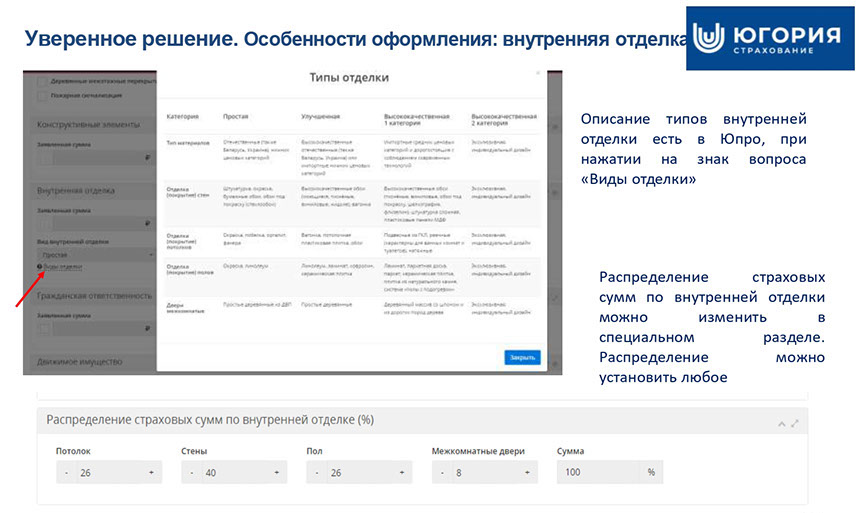The height and width of the screenshot is (513, 864).
Task: Click the question mark icon beside Виды отделки
Action: tap(39, 267)
